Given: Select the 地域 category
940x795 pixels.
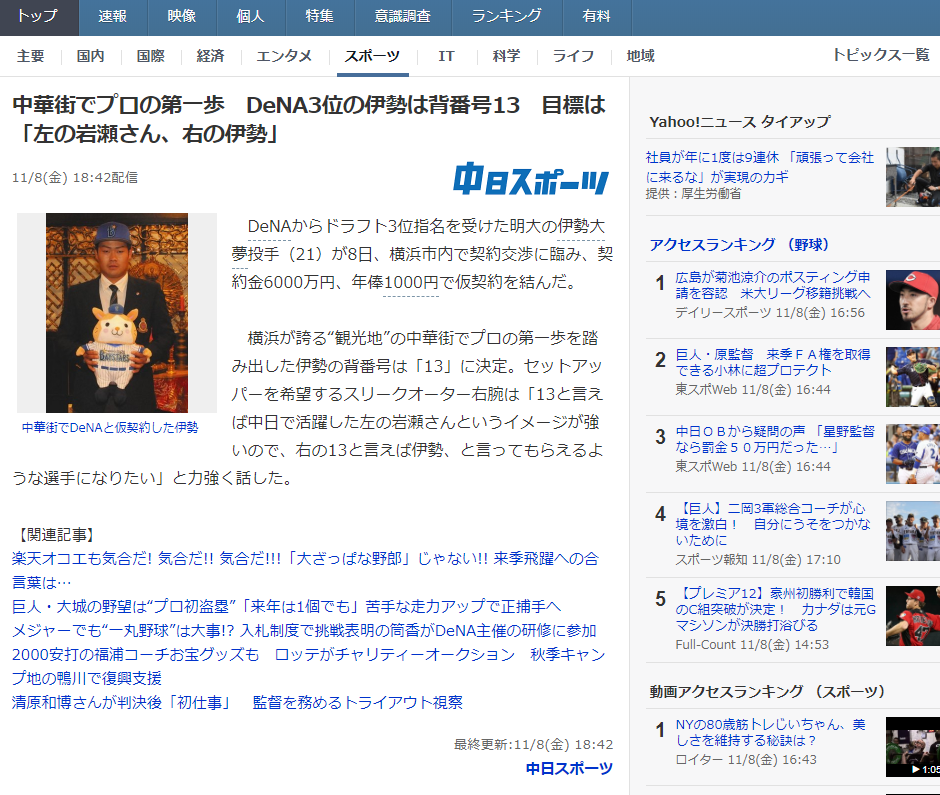Looking at the screenshot, I should pyautogui.click(x=640, y=56).
